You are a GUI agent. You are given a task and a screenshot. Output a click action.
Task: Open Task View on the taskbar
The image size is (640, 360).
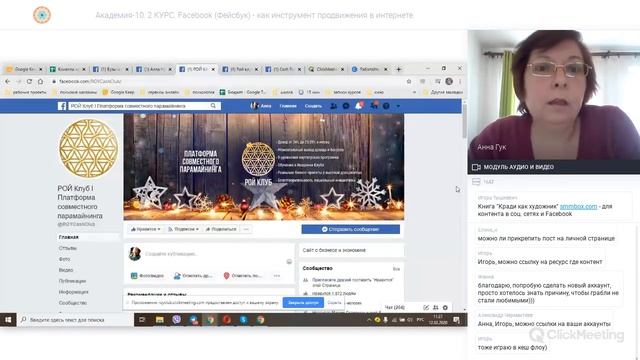(x=142, y=320)
